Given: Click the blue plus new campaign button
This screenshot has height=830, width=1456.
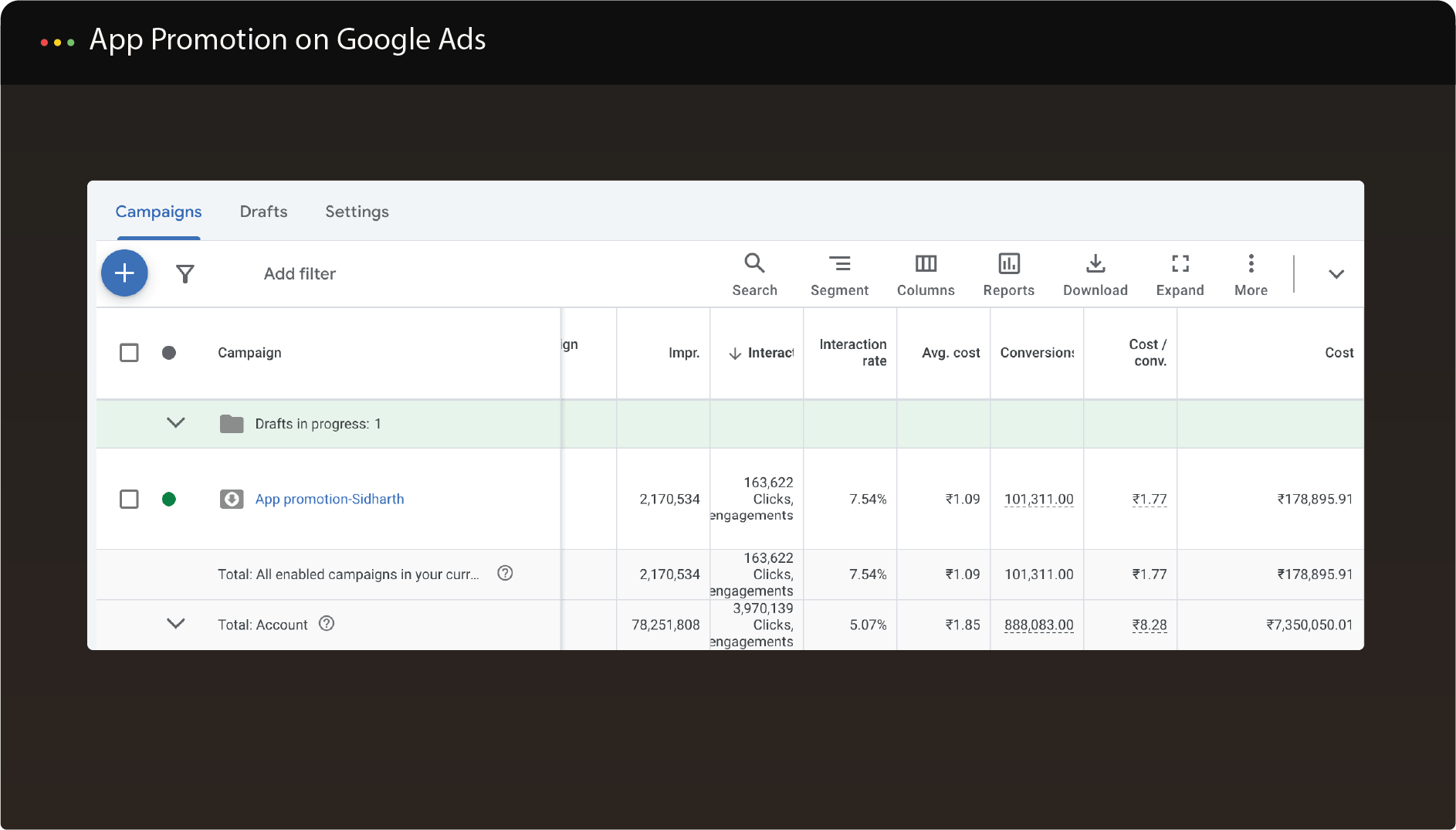Looking at the screenshot, I should [x=124, y=273].
